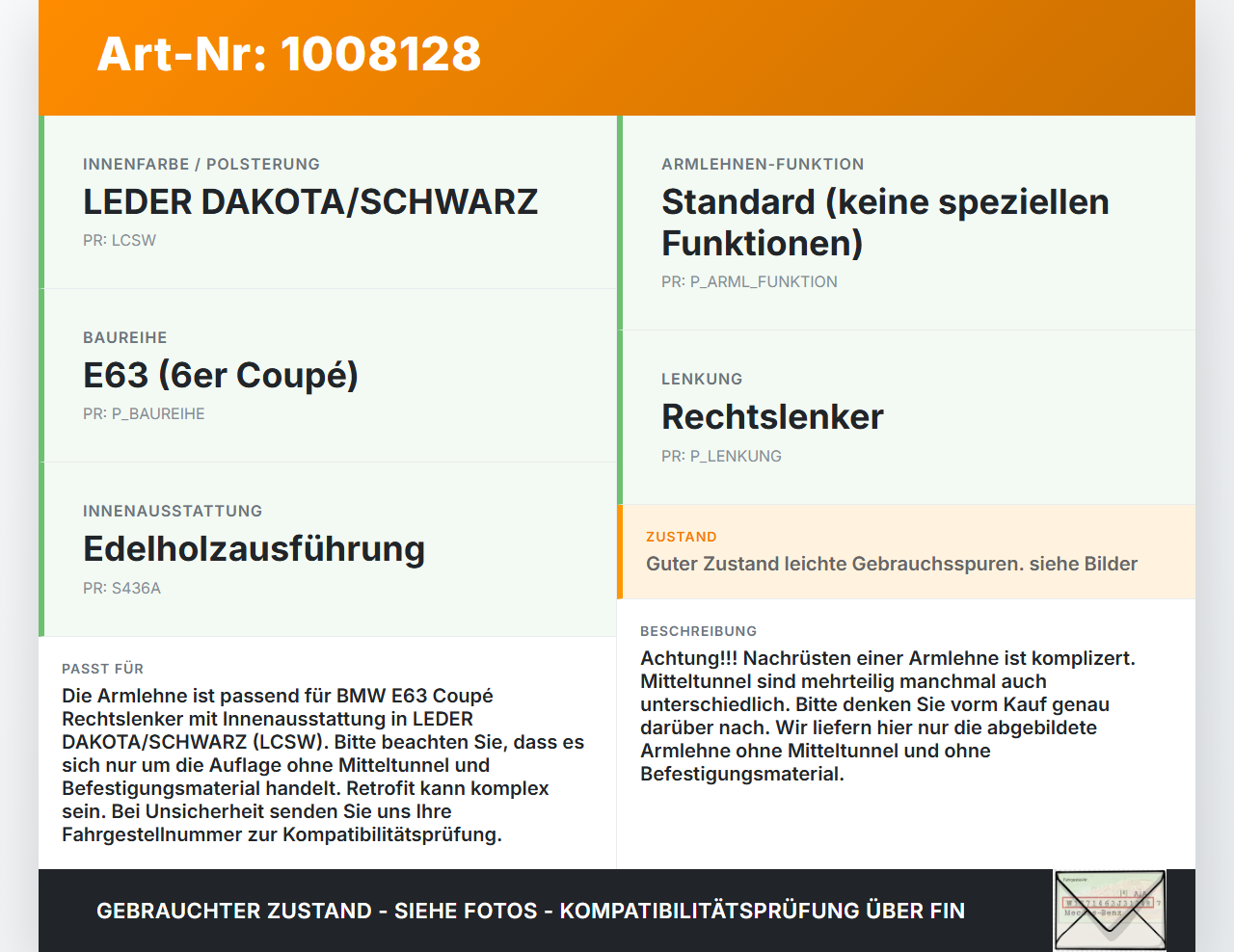Select the PR: S436A code
The image size is (1234, 952).
[121, 588]
